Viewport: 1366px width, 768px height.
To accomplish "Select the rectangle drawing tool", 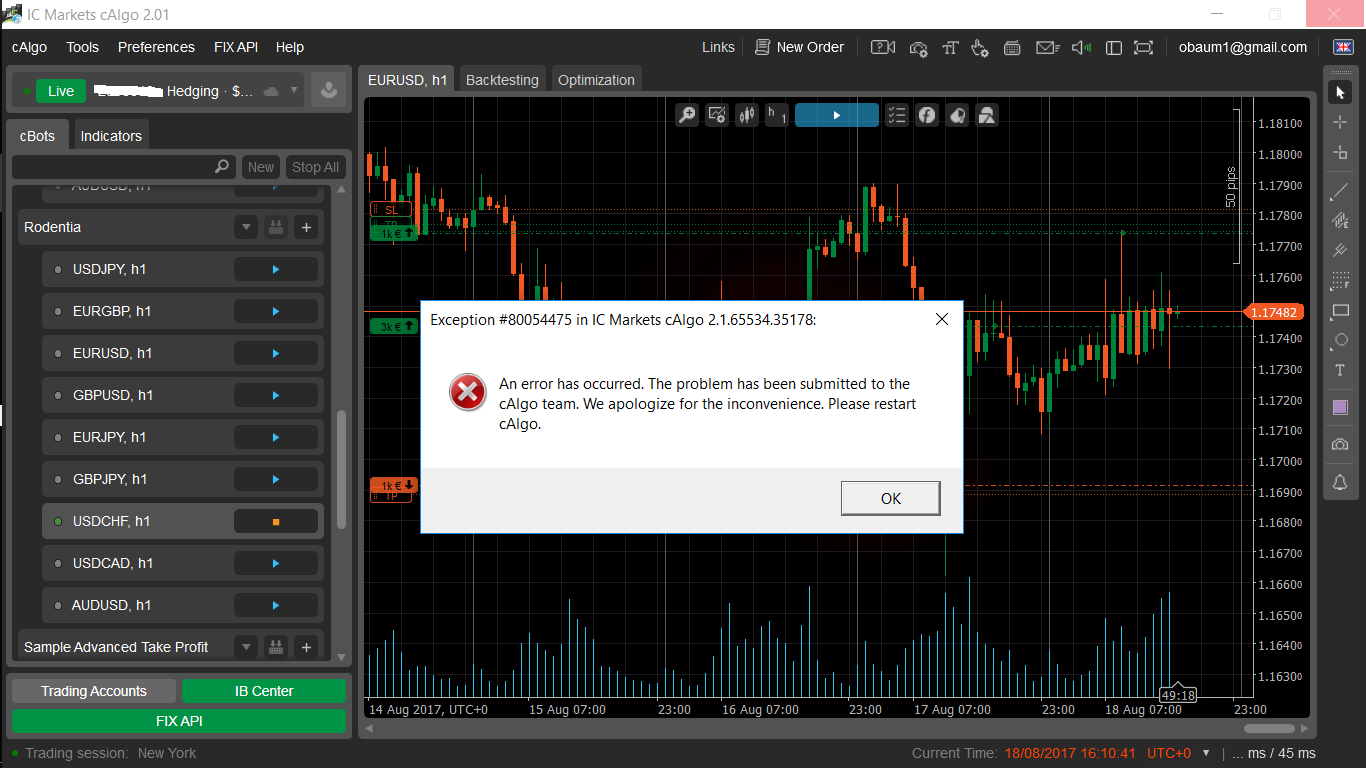I will pos(1340,311).
